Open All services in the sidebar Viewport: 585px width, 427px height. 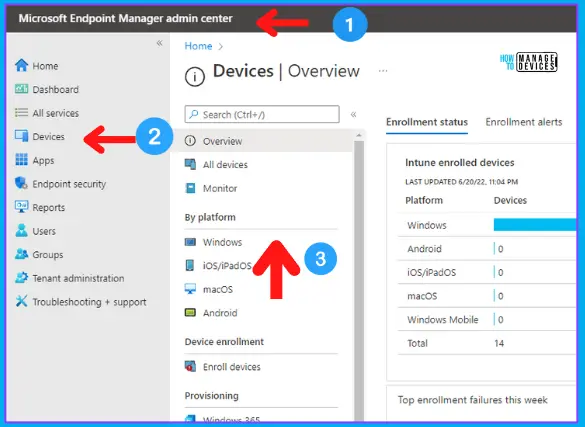(x=56, y=113)
